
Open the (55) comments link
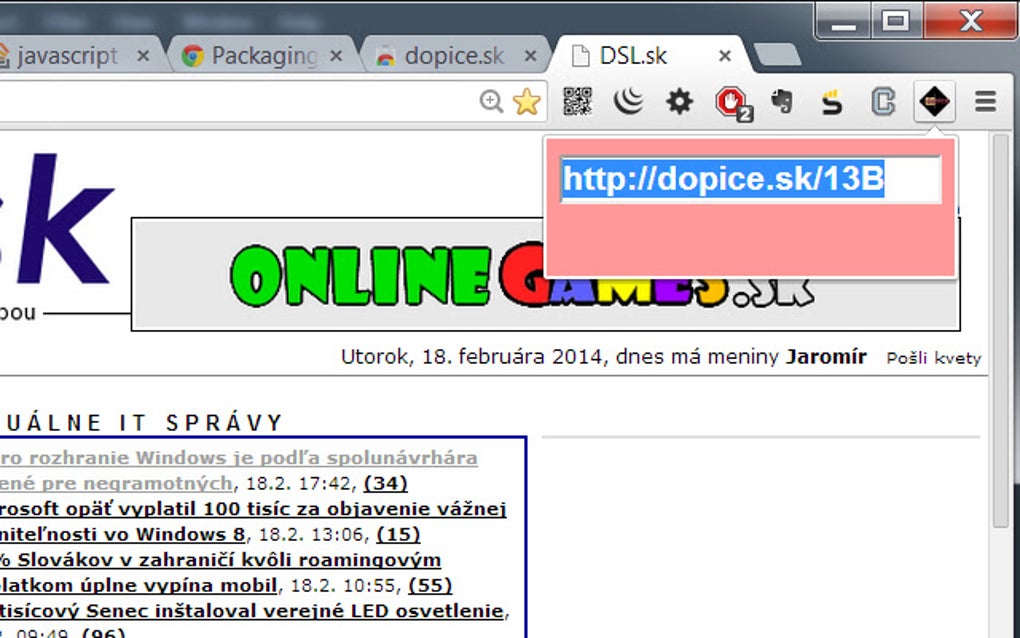(430, 585)
